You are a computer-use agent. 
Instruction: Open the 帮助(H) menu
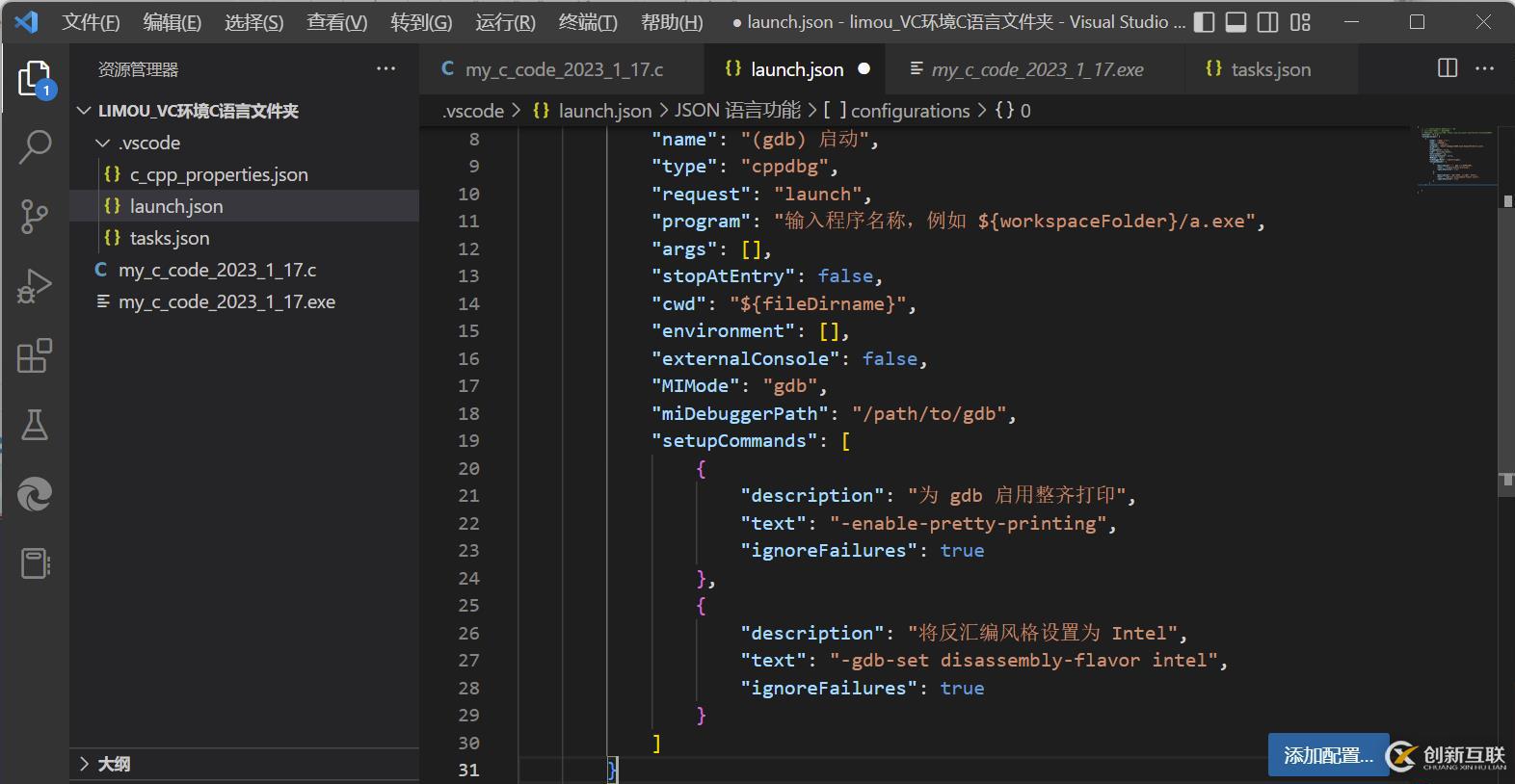pos(672,21)
